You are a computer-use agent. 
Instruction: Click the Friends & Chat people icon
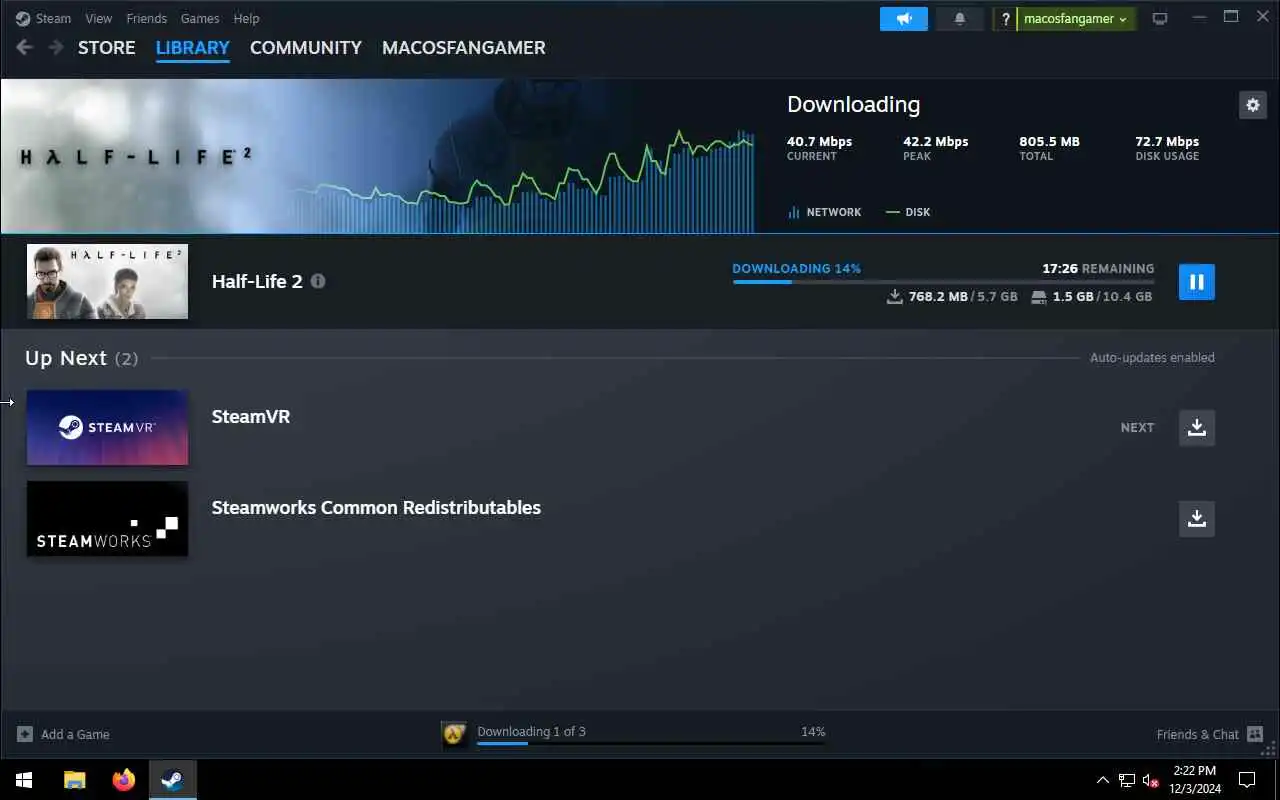(1256, 734)
